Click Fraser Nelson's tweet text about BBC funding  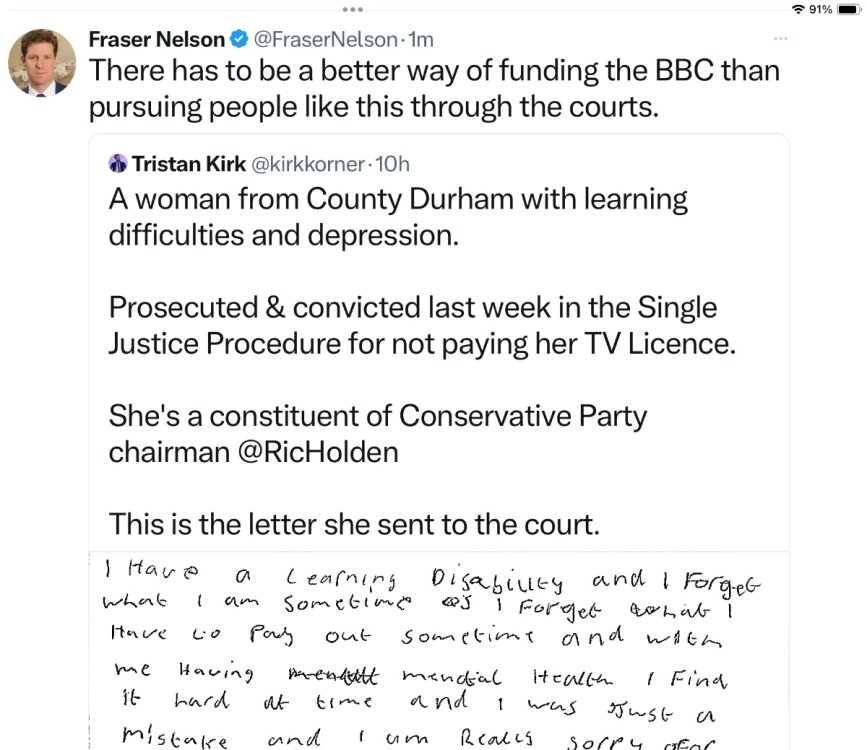pos(433,88)
